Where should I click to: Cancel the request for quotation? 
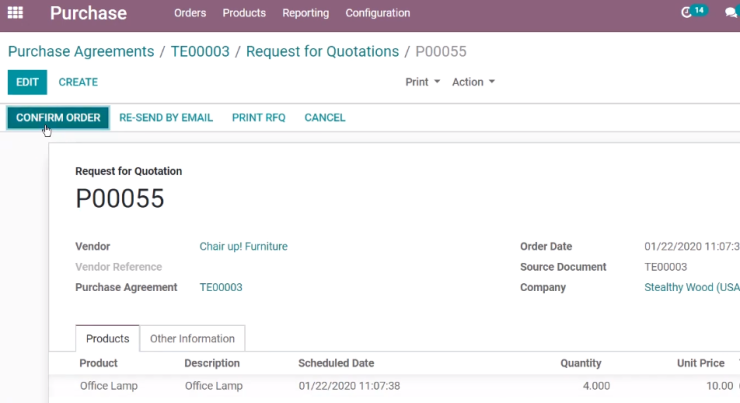coord(325,118)
